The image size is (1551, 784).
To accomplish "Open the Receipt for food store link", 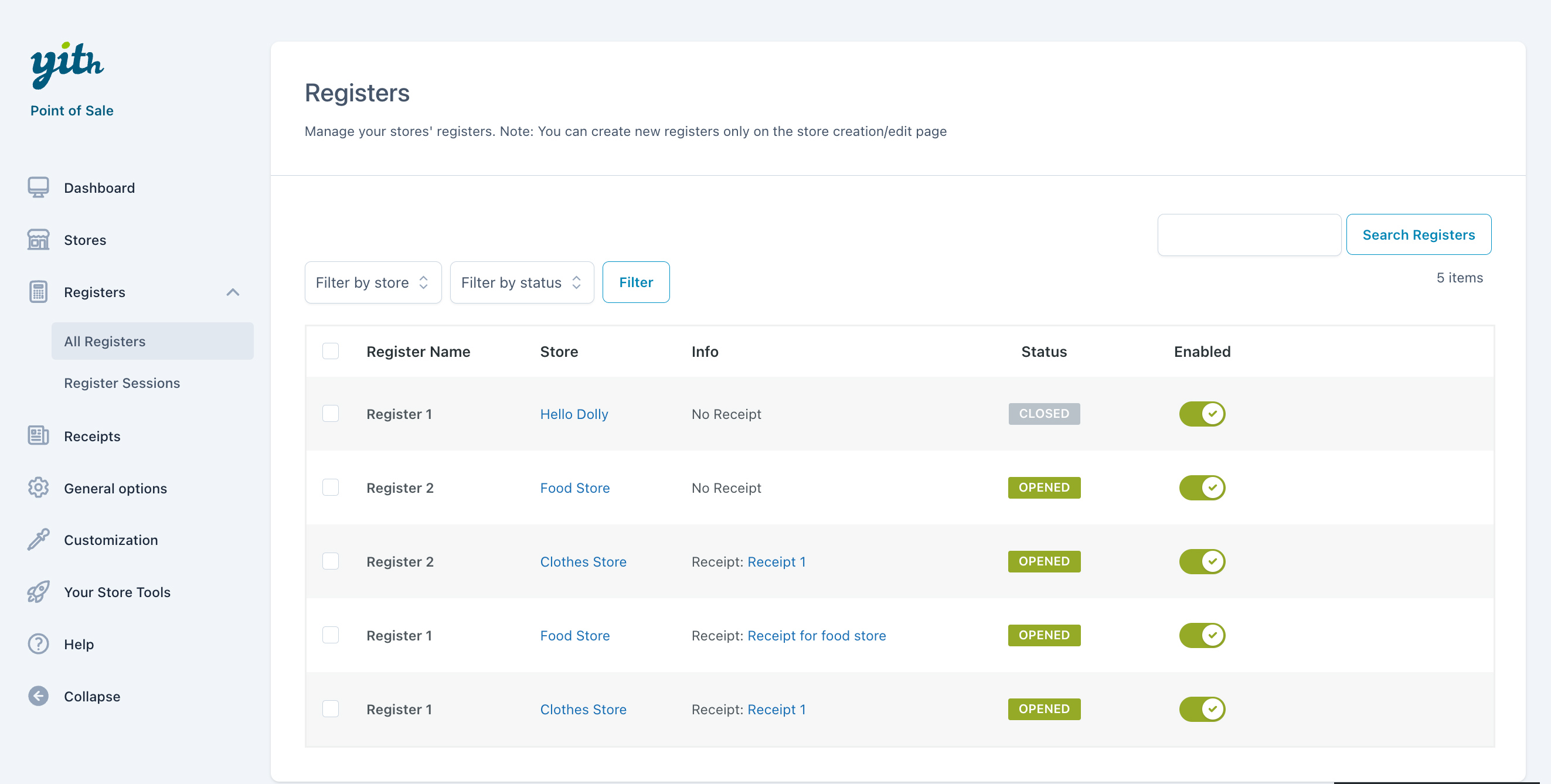I will [816, 635].
